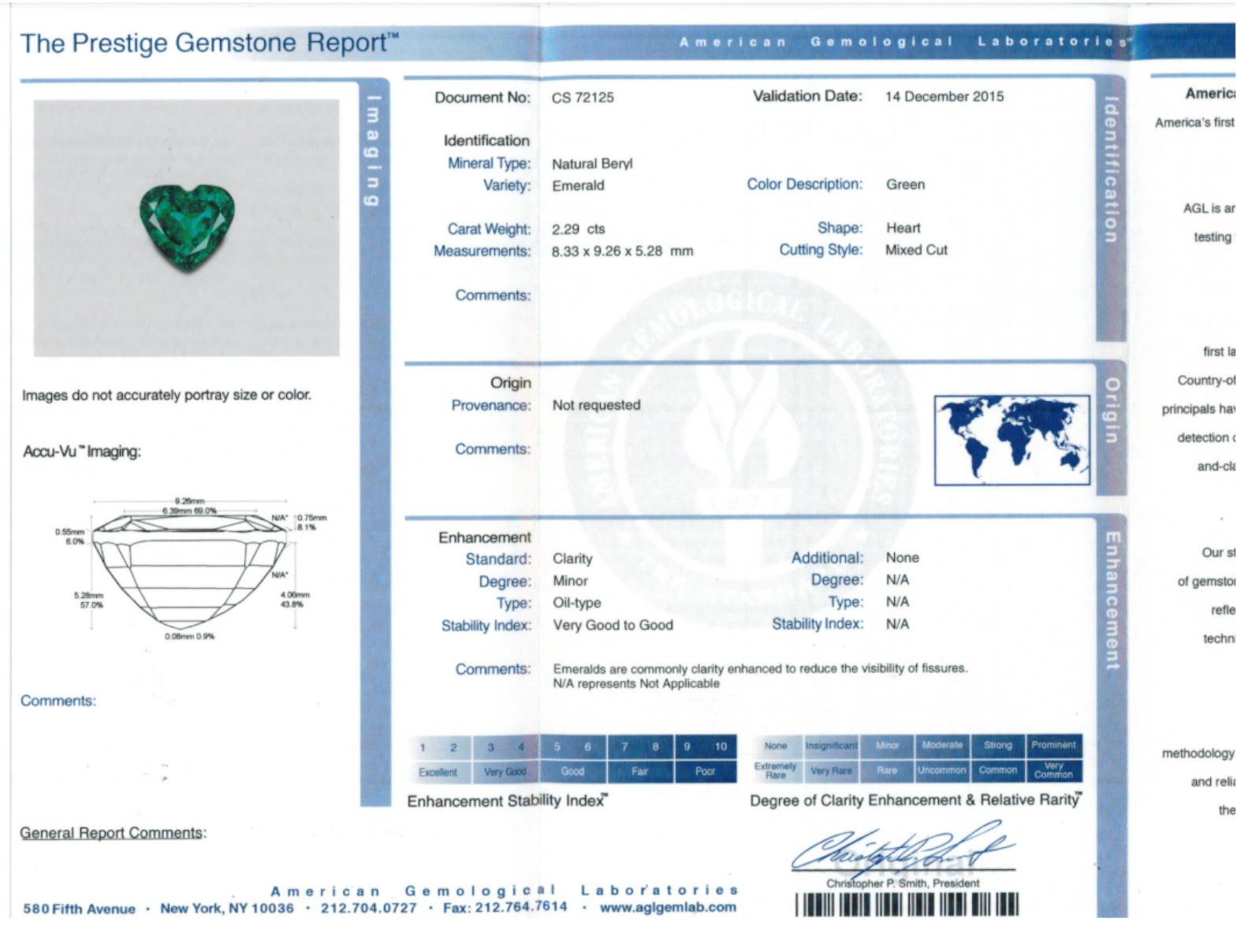
Task: Click the General Report Comments heading
Action: [x=113, y=833]
